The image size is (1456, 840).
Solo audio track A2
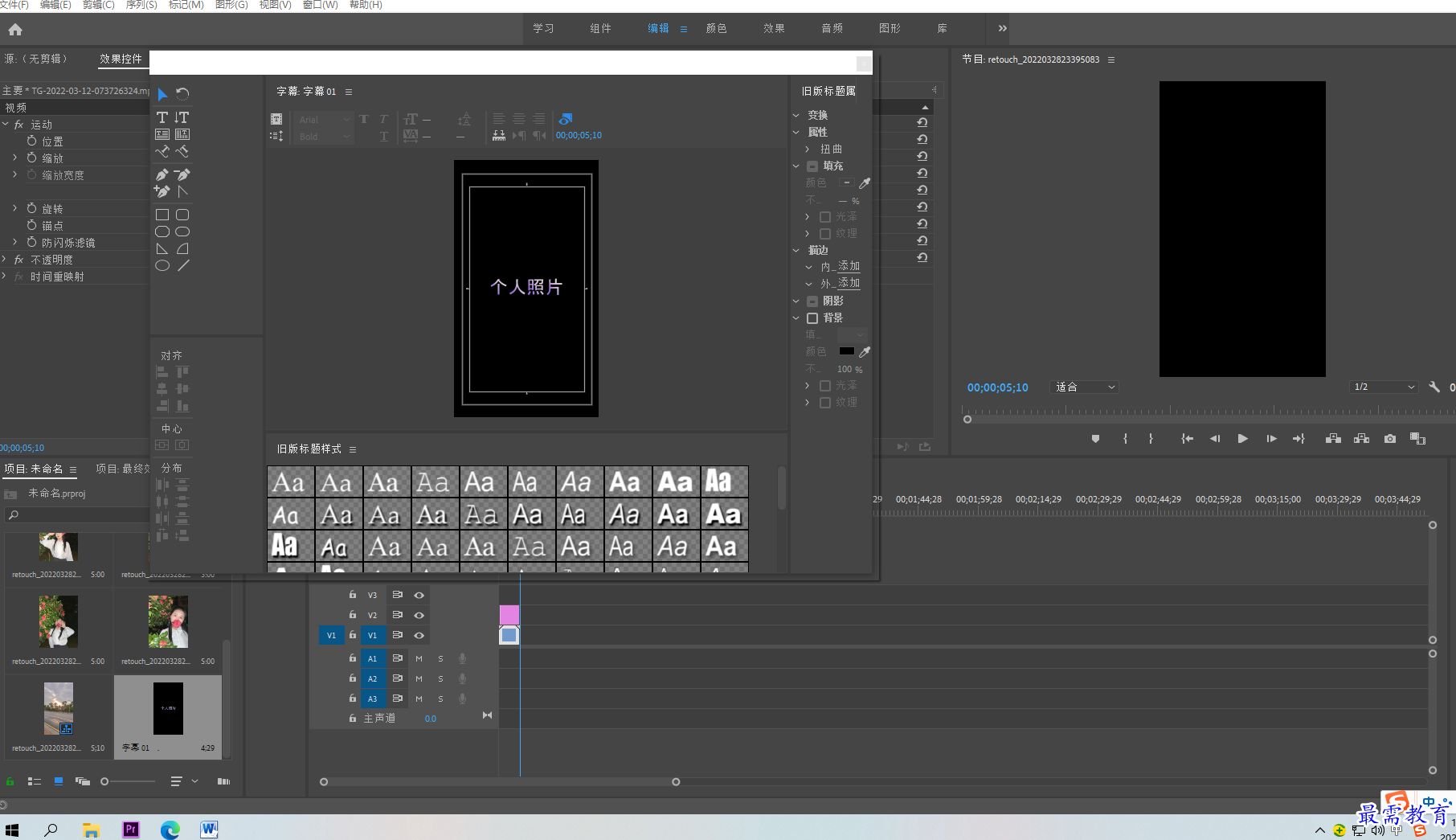tap(440, 679)
